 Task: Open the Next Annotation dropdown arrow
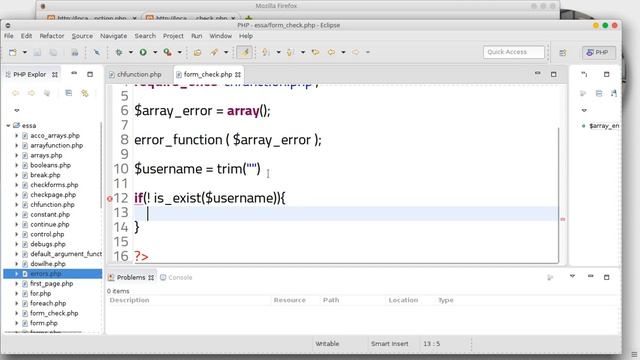click(278, 52)
